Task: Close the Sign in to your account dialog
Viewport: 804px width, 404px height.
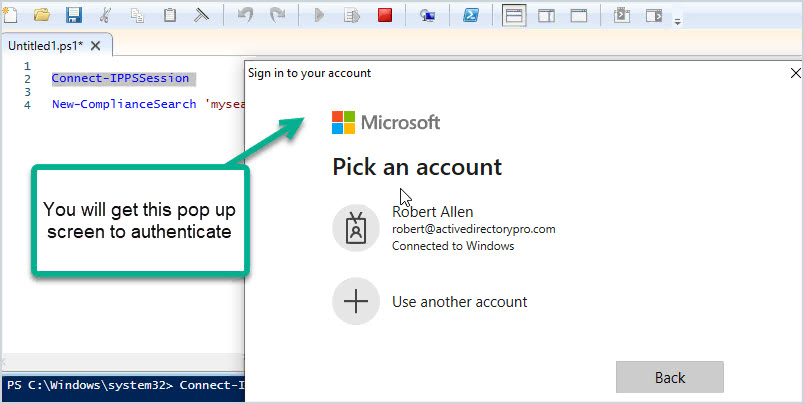Action: 795,73
